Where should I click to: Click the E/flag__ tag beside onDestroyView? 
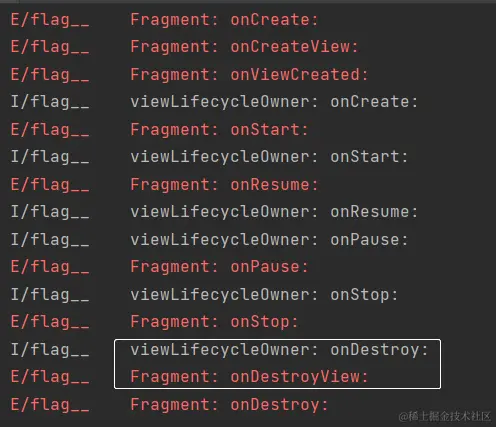tap(50, 377)
